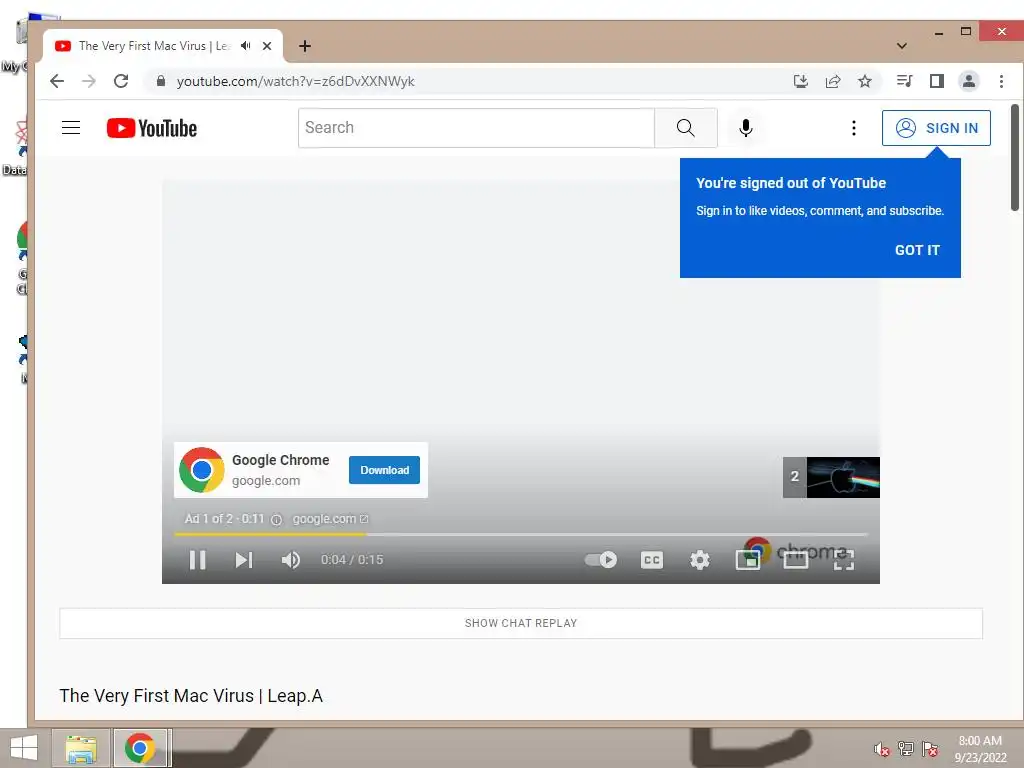This screenshot has height=768, width=1024.
Task: Click the forward navigation arrow
Action: point(89,81)
